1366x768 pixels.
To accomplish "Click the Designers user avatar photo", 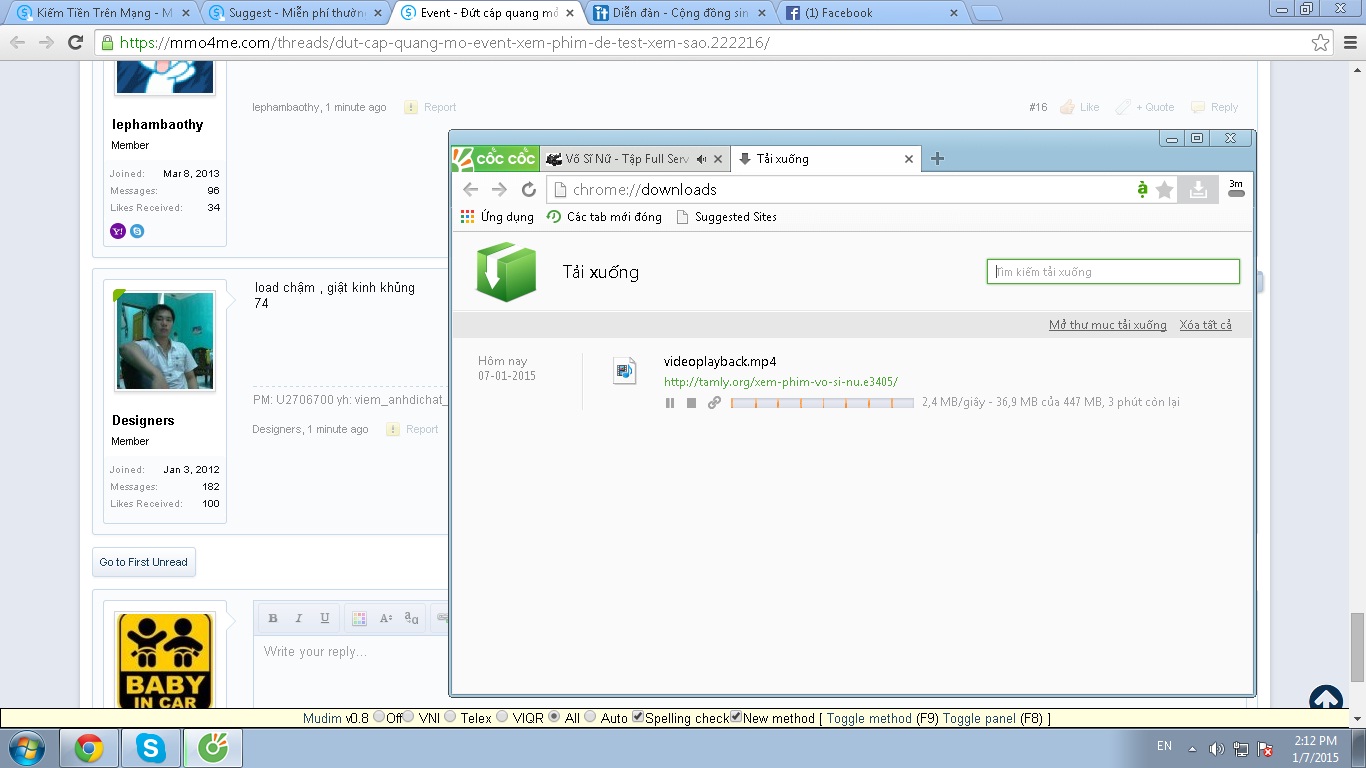I will (x=165, y=341).
